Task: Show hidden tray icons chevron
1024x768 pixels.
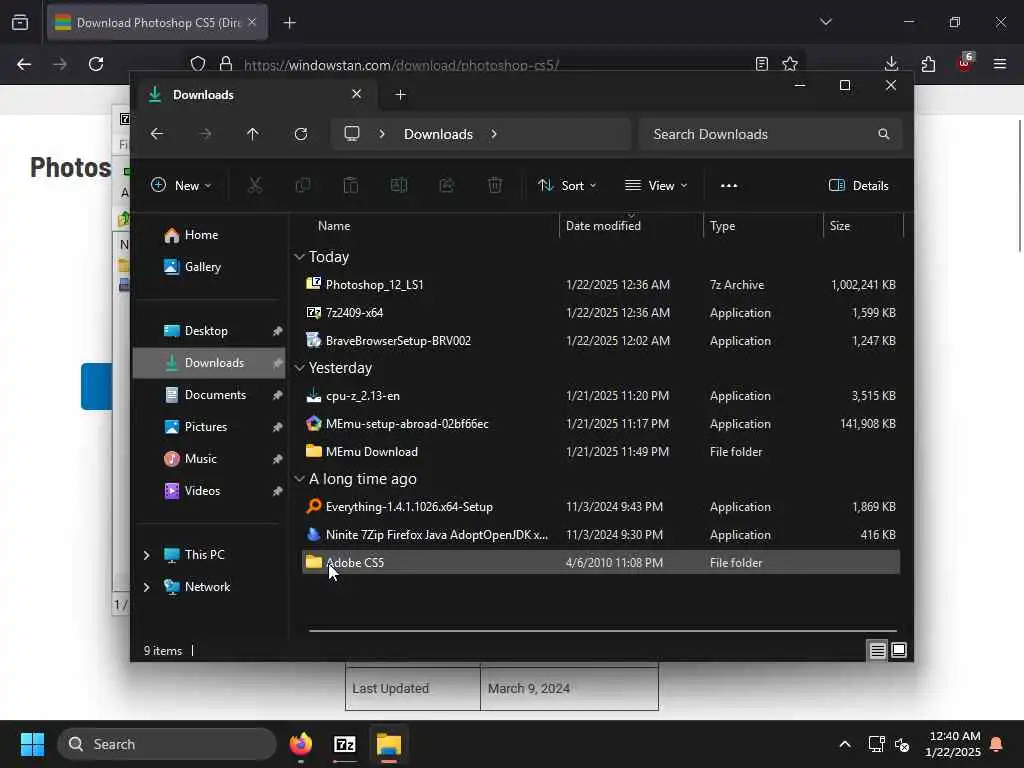Action: click(845, 744)
